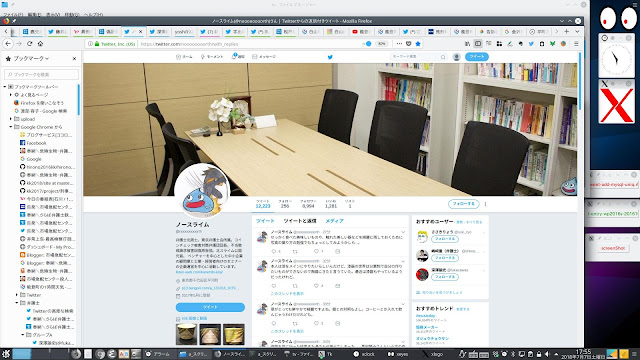Open the 'Firefox を使いこなそう' bookmark
640x360 pixels.
coord(39,103)
